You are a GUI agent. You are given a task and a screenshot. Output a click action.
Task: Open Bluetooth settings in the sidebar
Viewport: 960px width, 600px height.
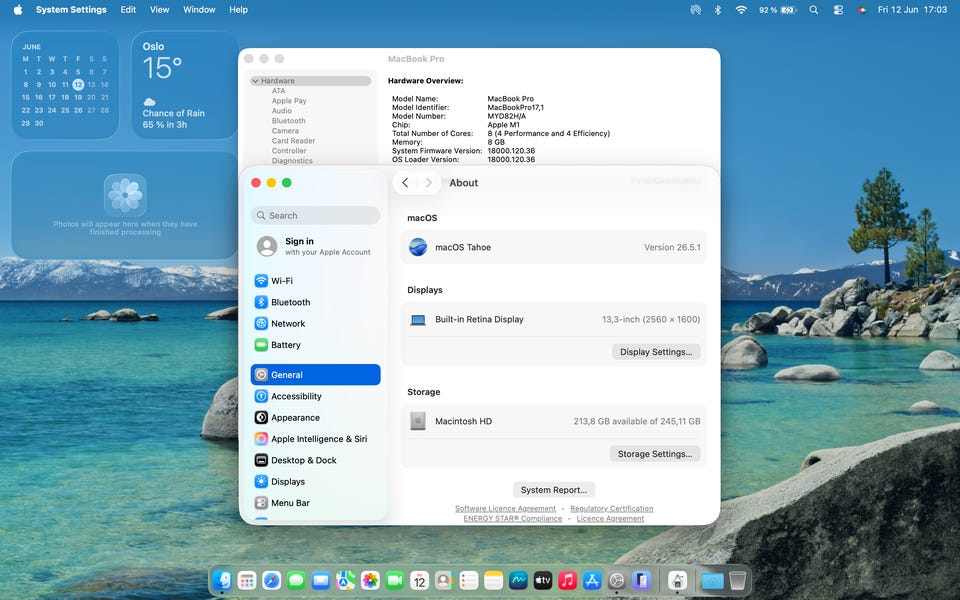(x=315, y=302)
